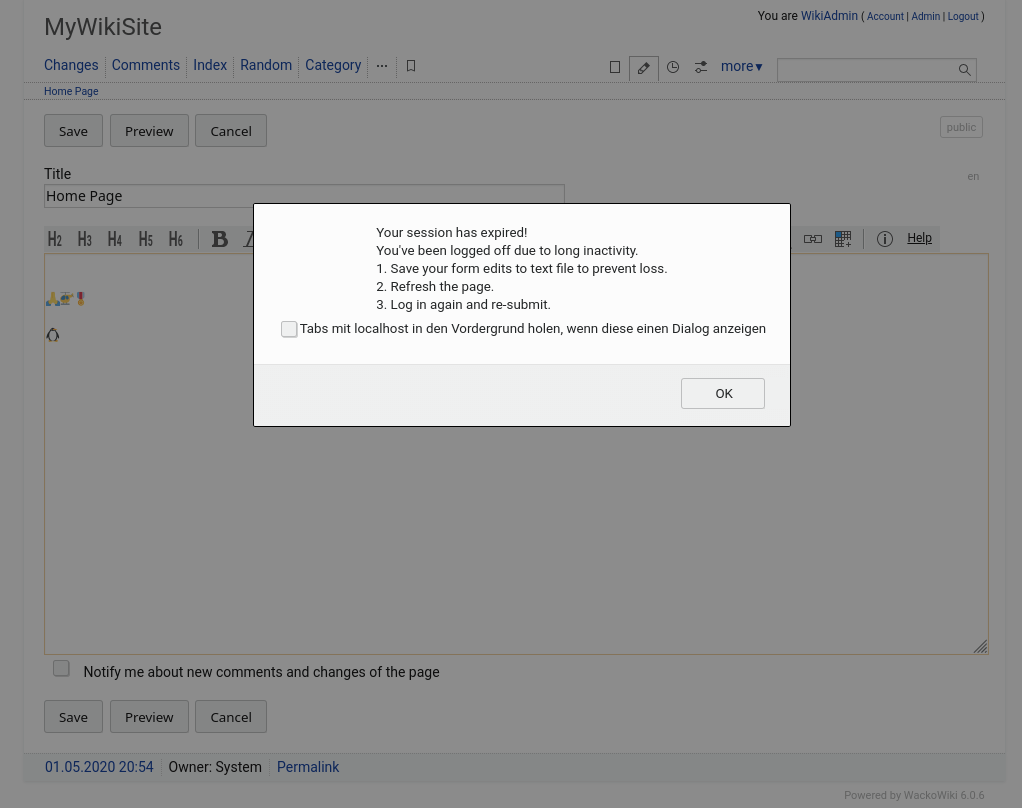Image resolution: width=1022 pixels, height=808 pixels.
Task: Click the insert link toolbar icon
Action: click(x=813, y=239)
